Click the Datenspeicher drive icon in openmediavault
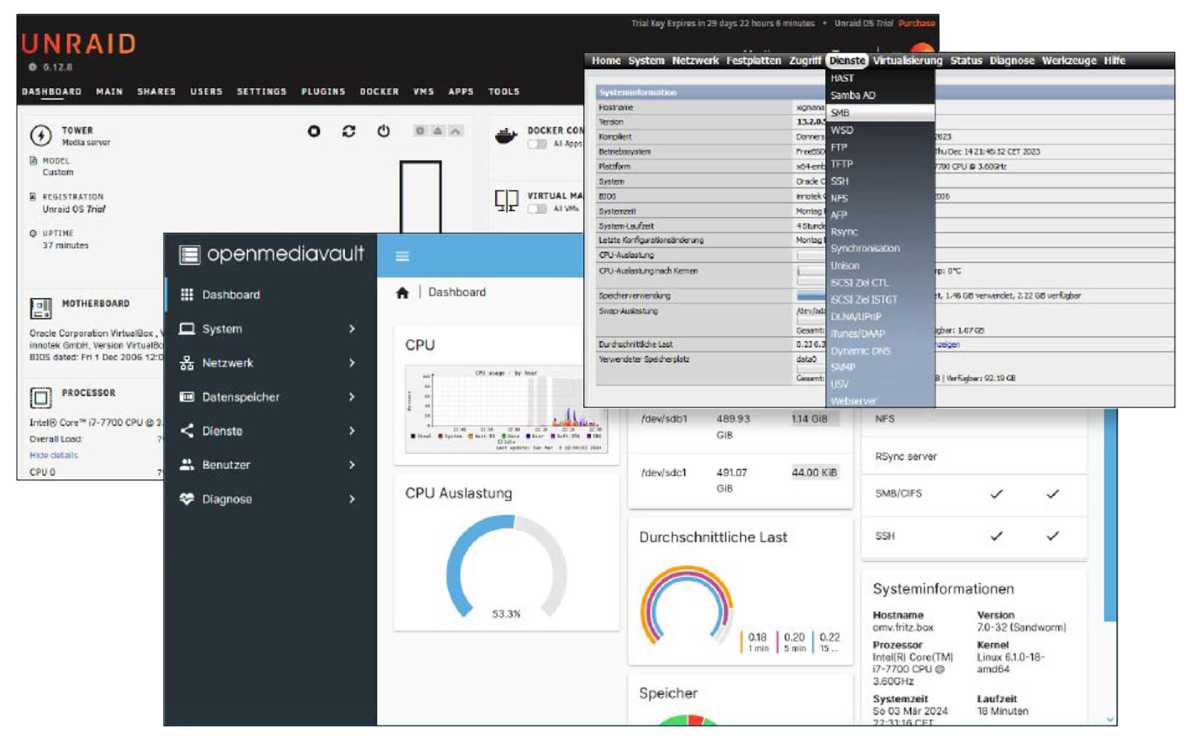The height and width of the screenshot is (749, 1200). pos(187,397)
